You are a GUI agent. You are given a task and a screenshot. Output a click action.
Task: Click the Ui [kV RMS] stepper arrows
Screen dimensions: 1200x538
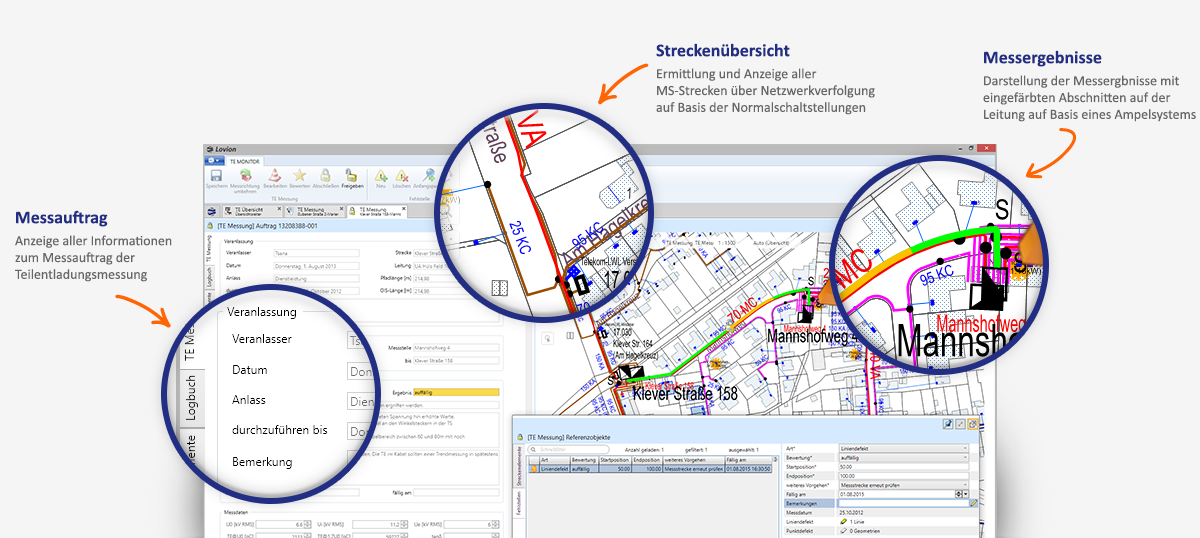pyautogui.click(x=403, y=524)
